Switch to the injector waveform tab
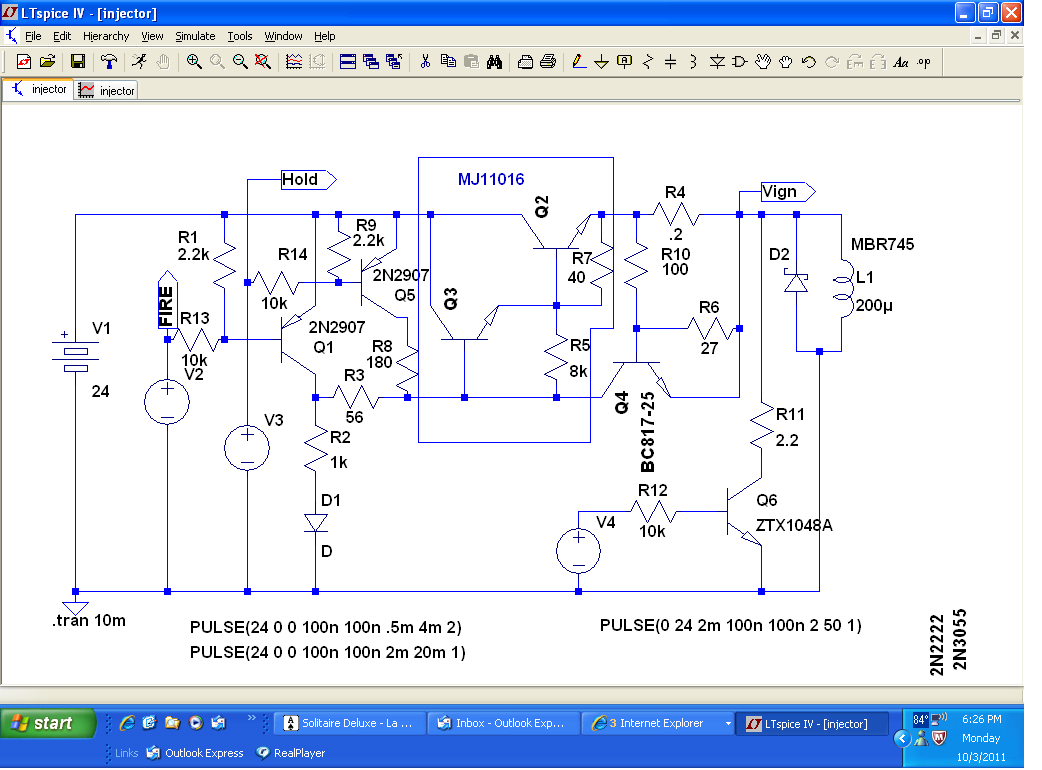 (x=106, y=90)
